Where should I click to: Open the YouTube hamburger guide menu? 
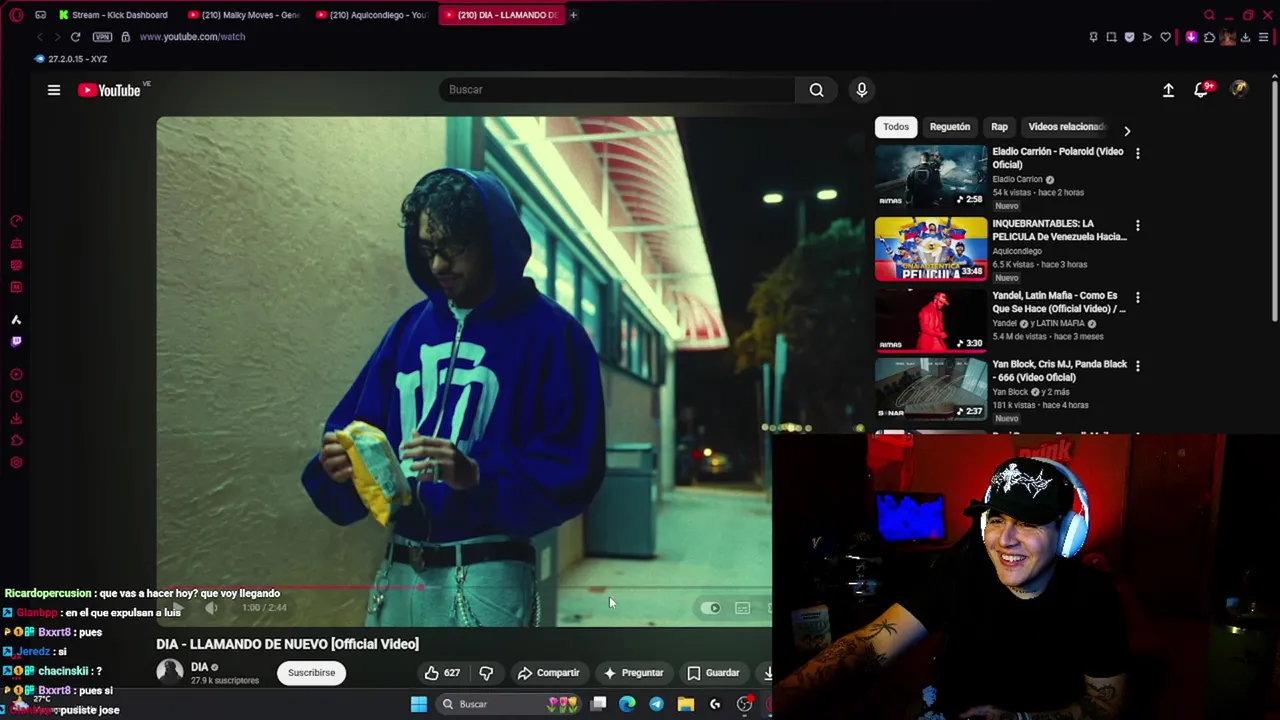coord(54,90)
